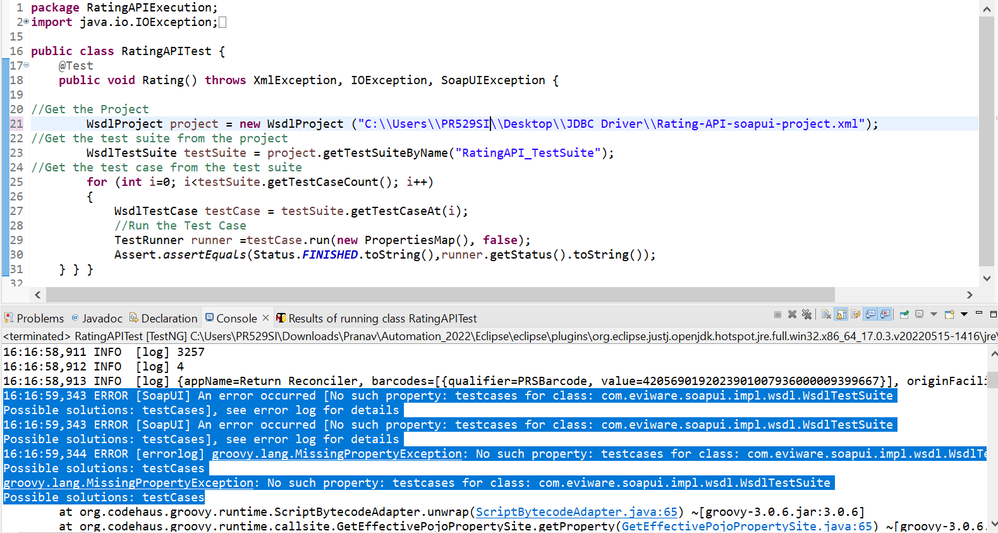Screen dimensions: 998x533
Task: Pin the current console
Action: point(904,315)
